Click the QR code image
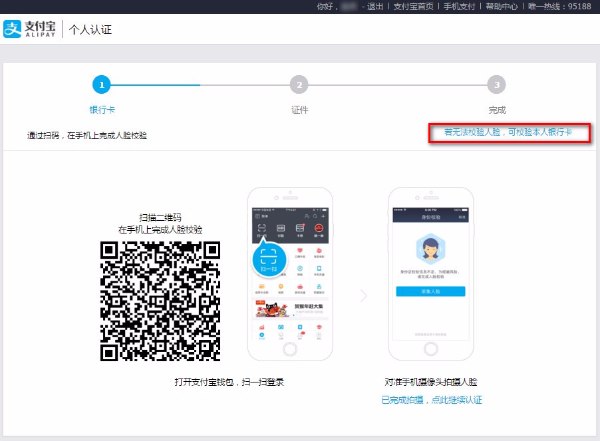The image size is (600, 441). point(160,299)
